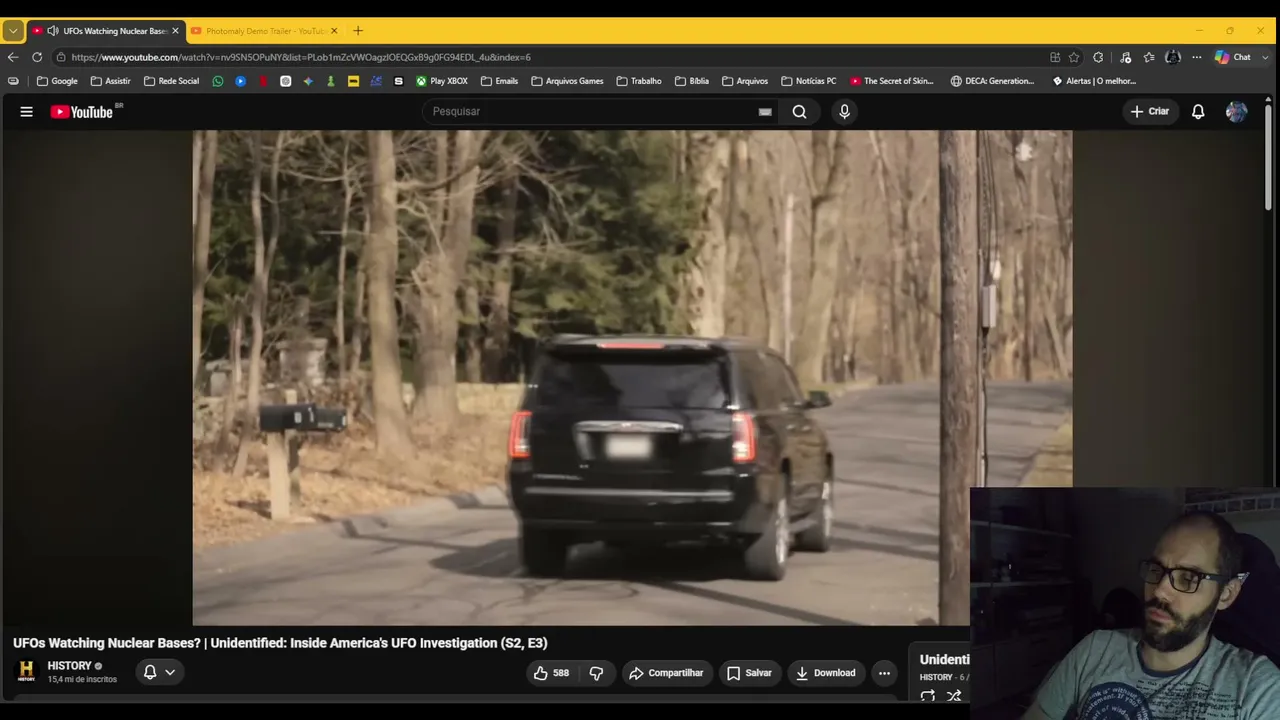Open the Google bookmarks folder
This screenshot has width=1280, height=720.
[x=57, y=81]
